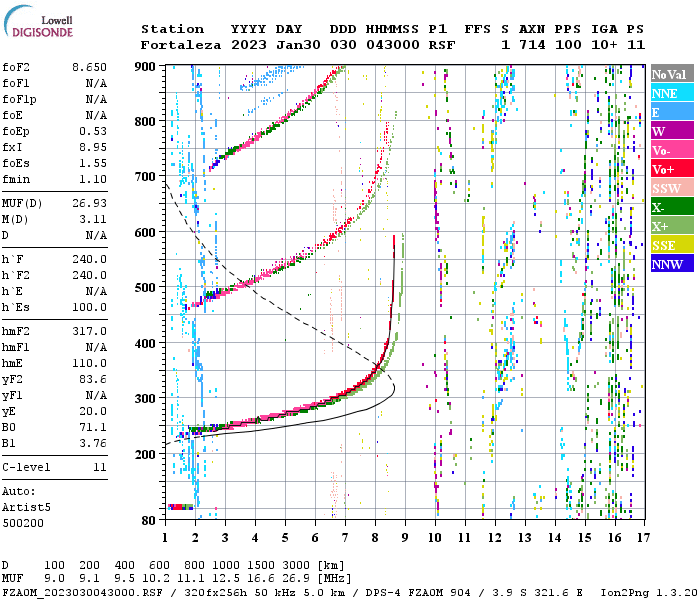Click the Fortaleza station name
The width and height of the screenshot is (700, 600).
click(181, 45)
